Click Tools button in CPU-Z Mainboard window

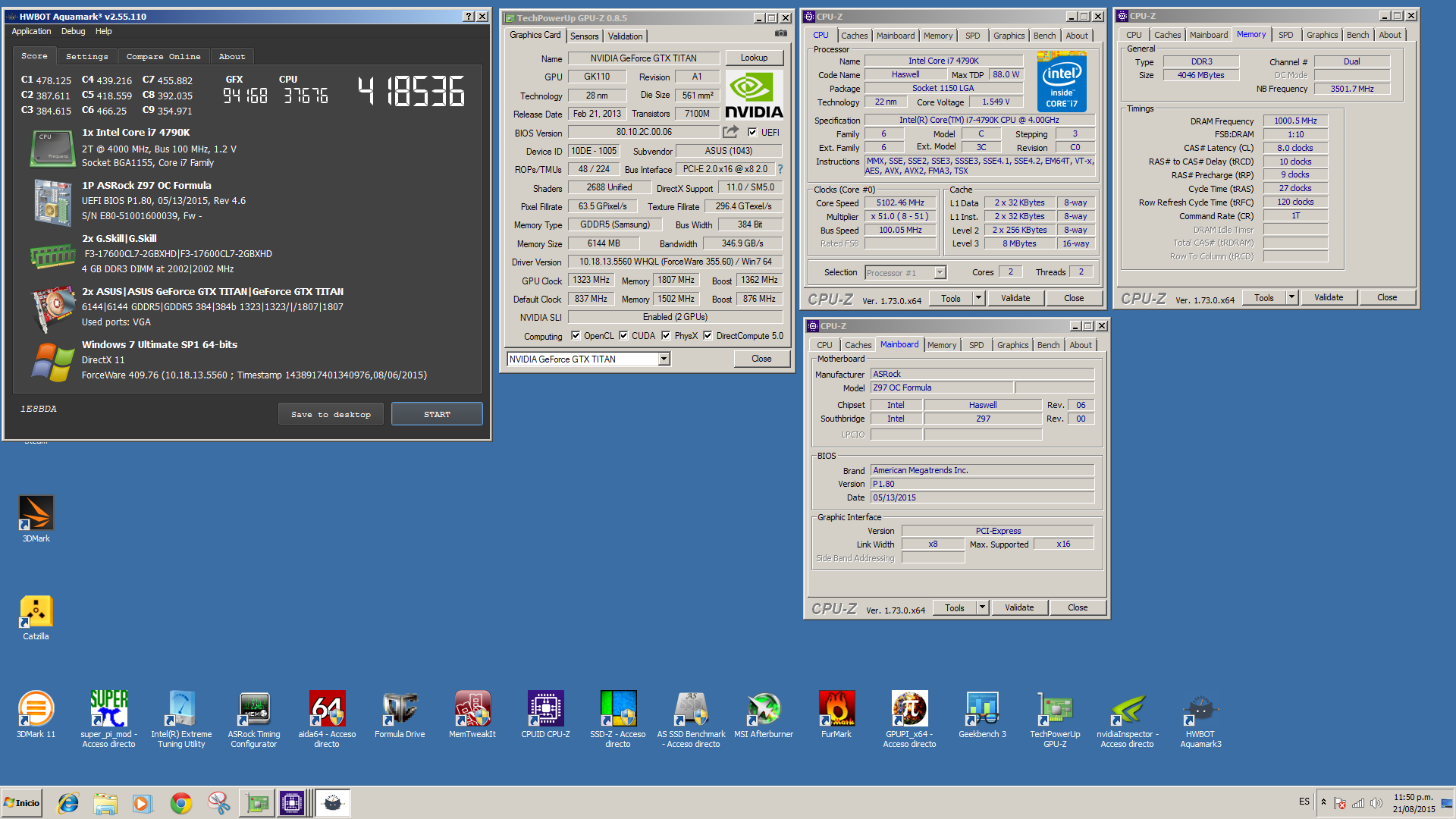tap(955, 607)
